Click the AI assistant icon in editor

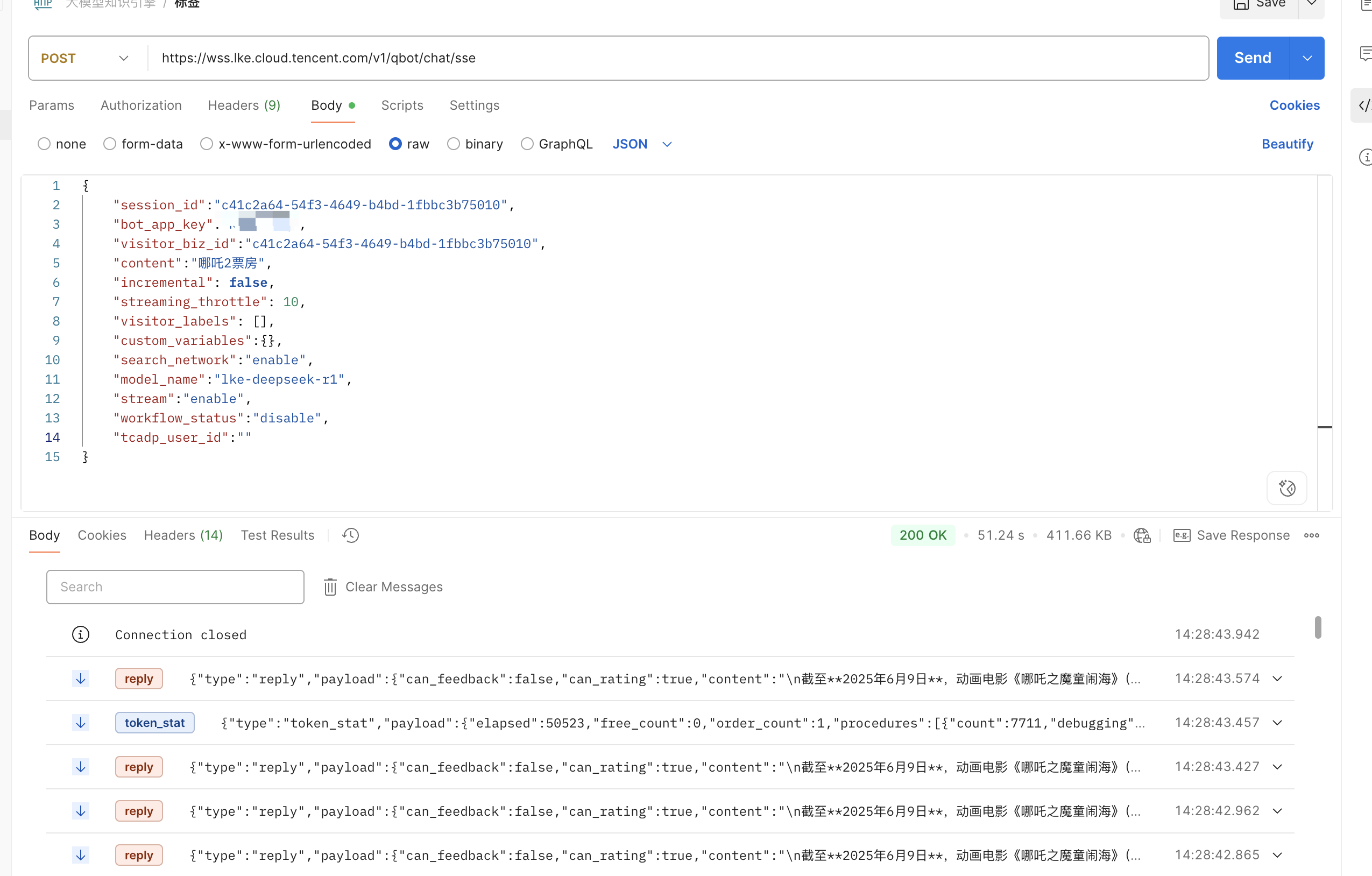[1286, 488]
